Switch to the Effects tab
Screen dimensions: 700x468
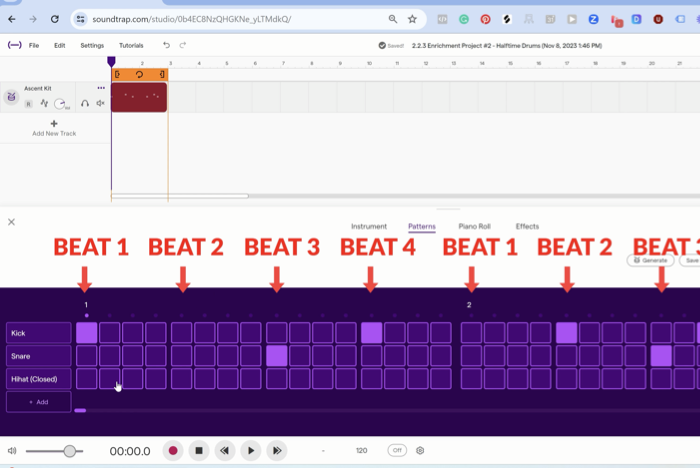(x=527, y=226)
